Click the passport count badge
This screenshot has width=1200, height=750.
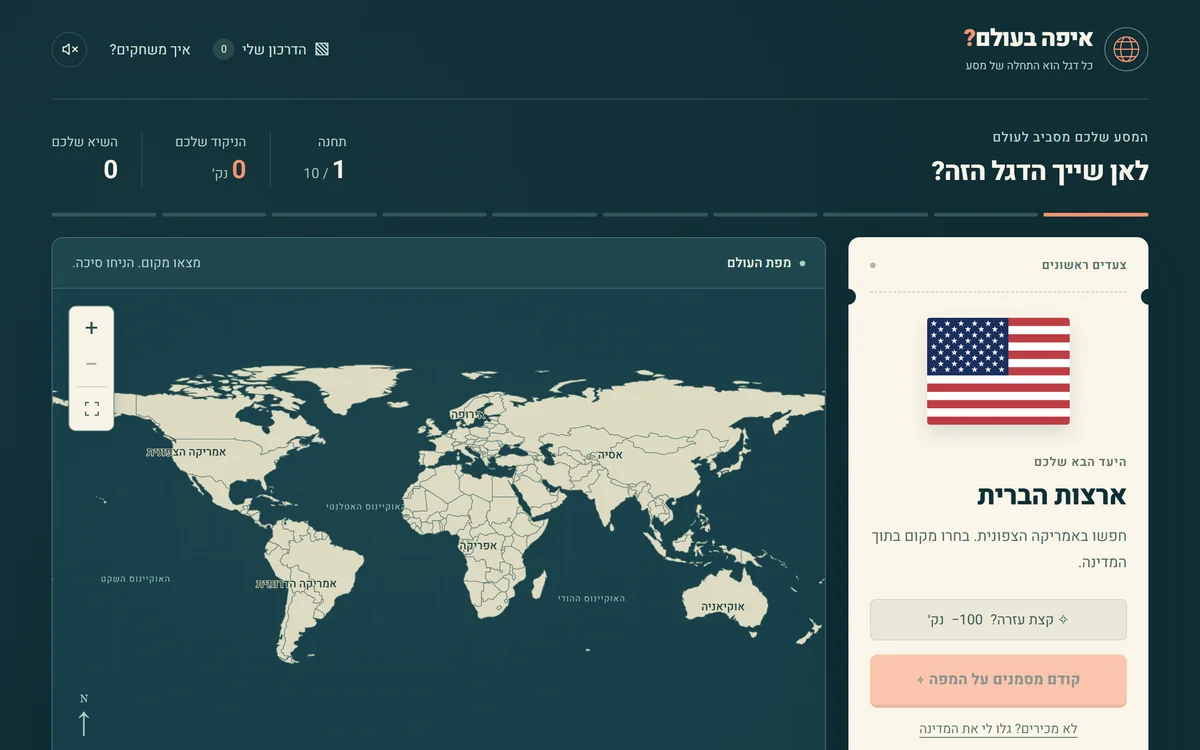(224, 49)
